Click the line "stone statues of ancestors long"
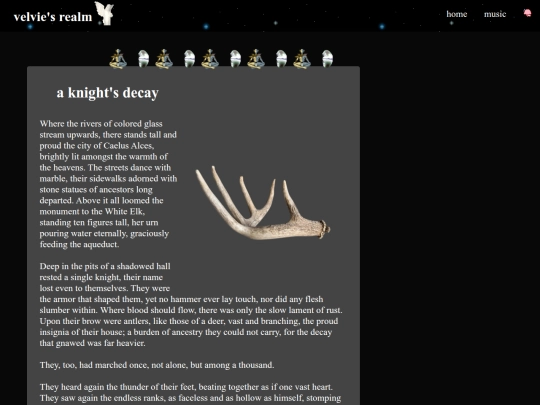Viewport: 540px width, 405px height. [96, 190]
